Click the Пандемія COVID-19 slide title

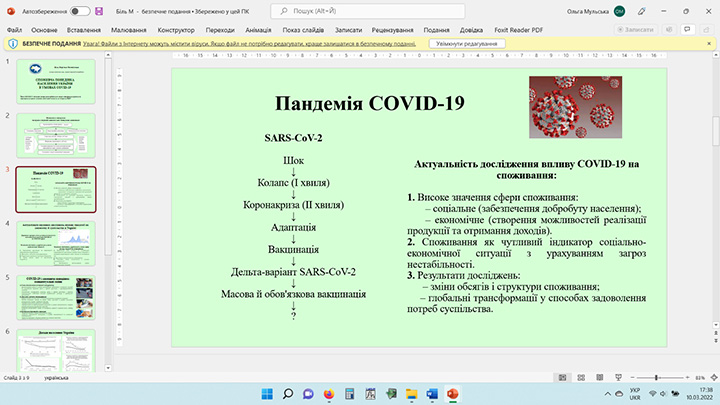click(370, 103)
